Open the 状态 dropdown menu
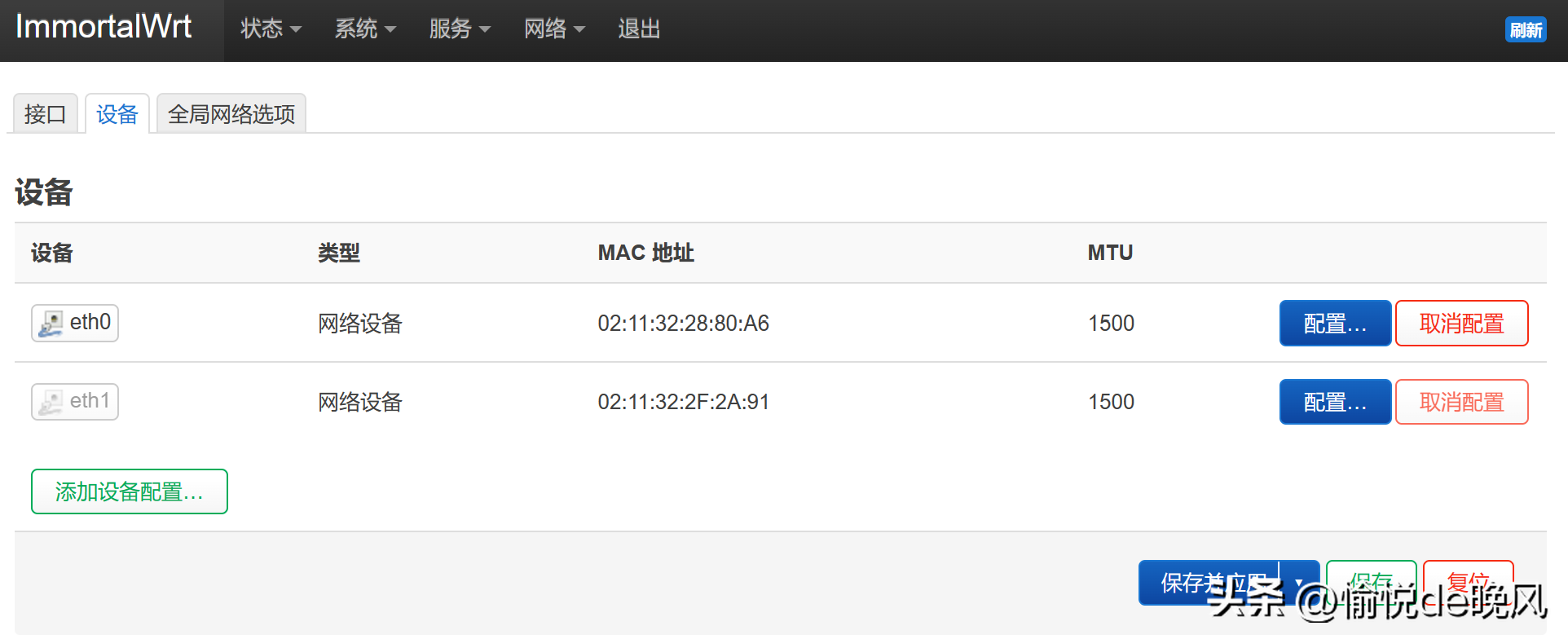1568x639 pixels. click(271, 29)
